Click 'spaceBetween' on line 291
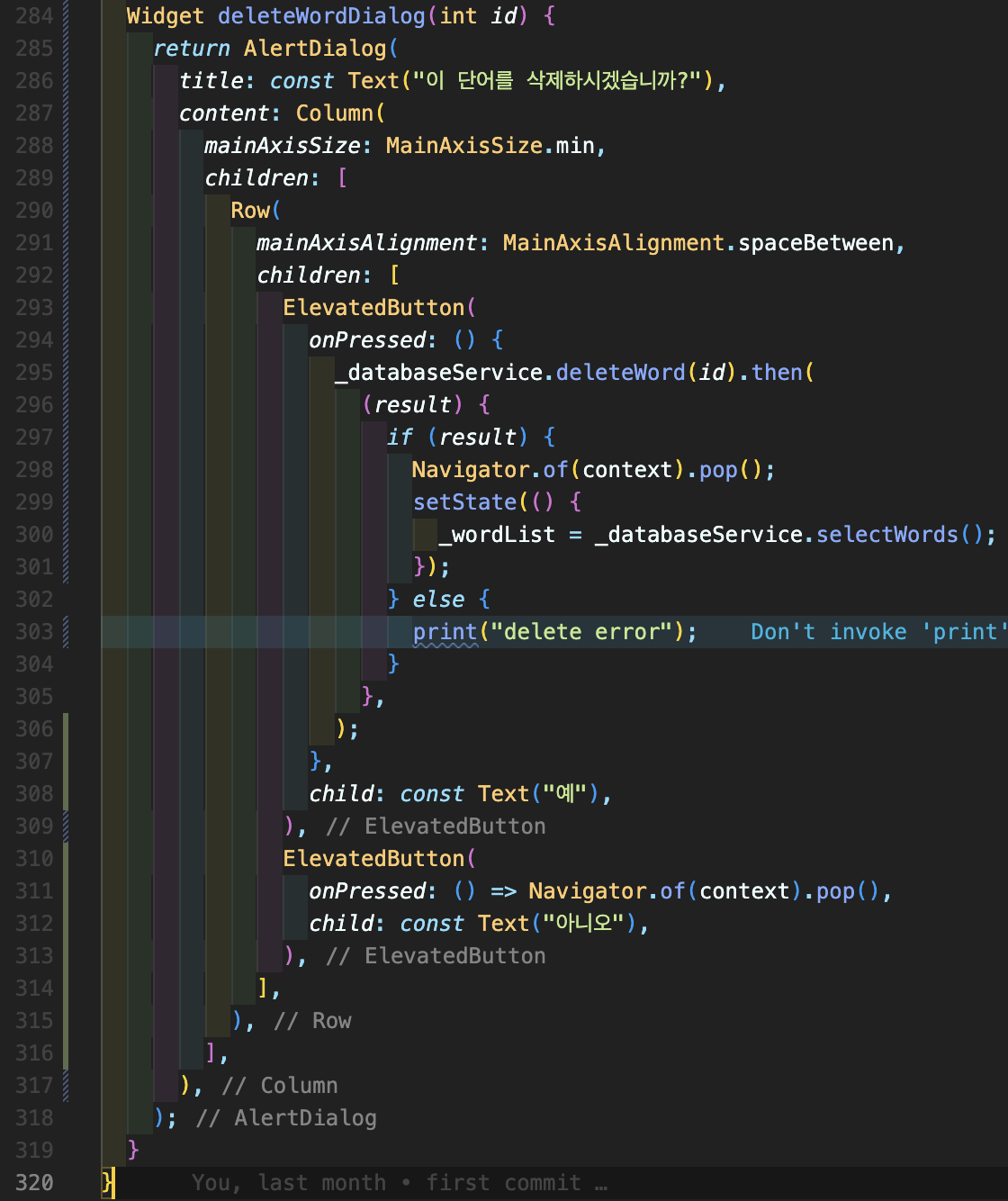Image resolution: width=1008 pixels, height=1201 pixels. click(816, 243)
